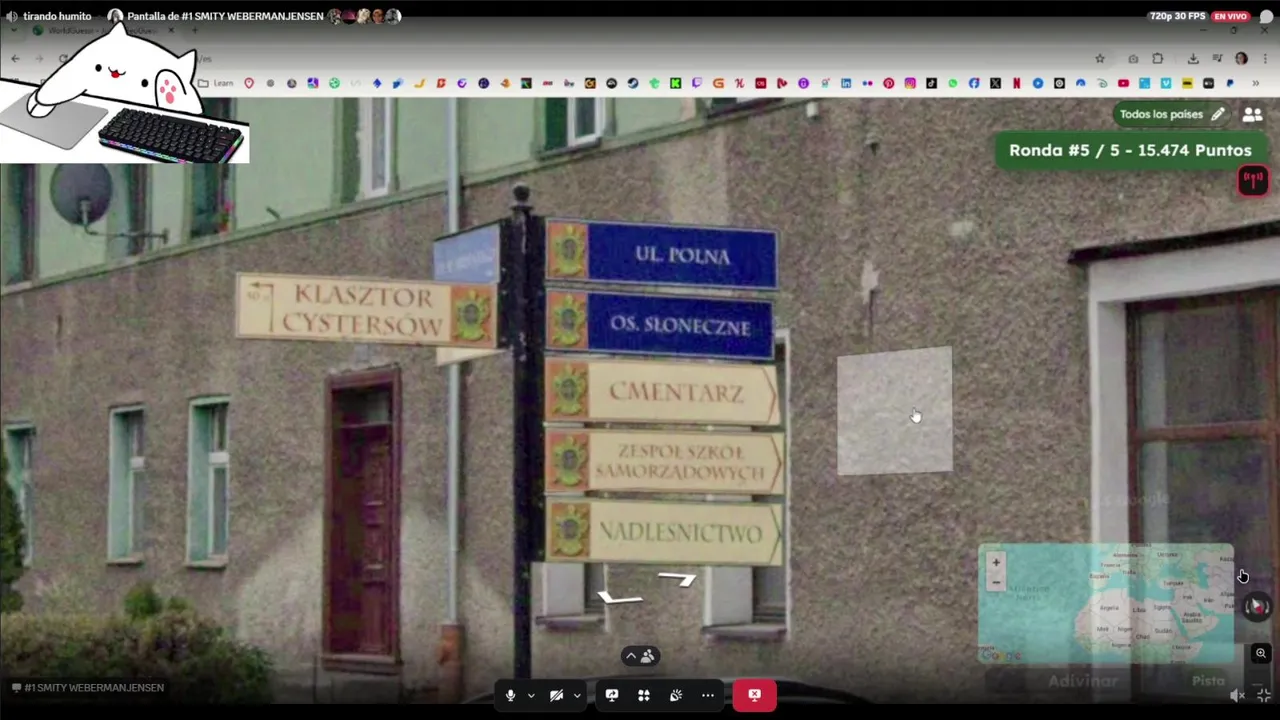Image resolution: width=1280 pixels, height=720 pixels.
Task: Open the browser extensions puzzle icon
Action: click(1158, 59)
